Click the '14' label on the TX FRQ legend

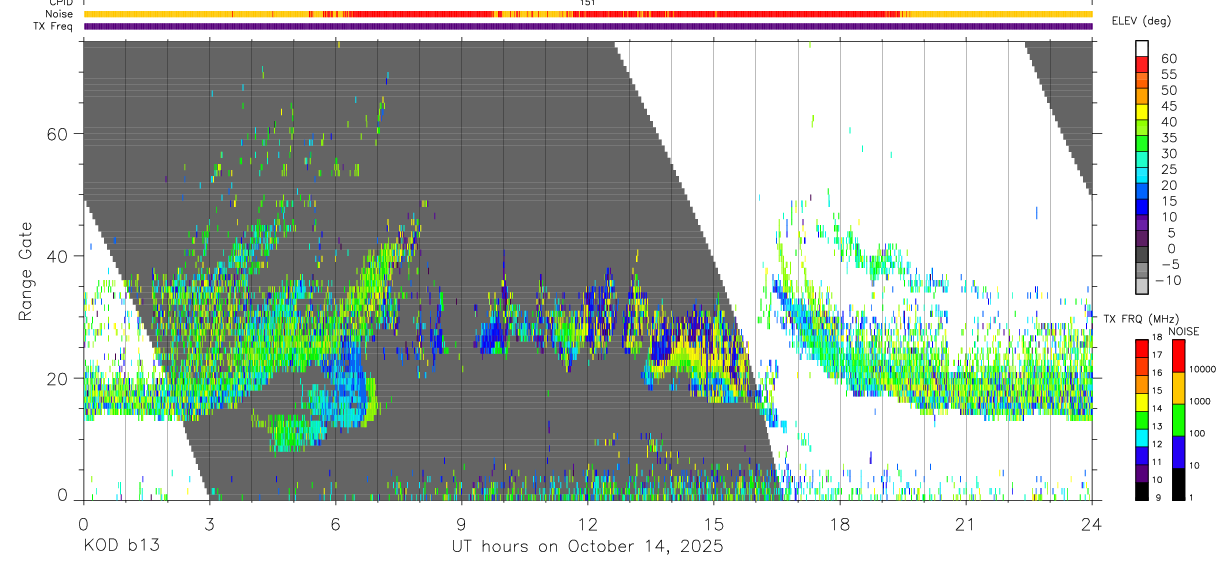pyautogui.click(x=1157, y=408)
